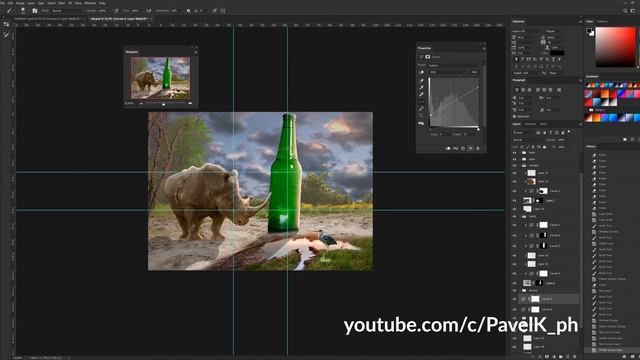Select the black point eyedropper in Curves
The image size is (640, 360).
coord(421,80)
